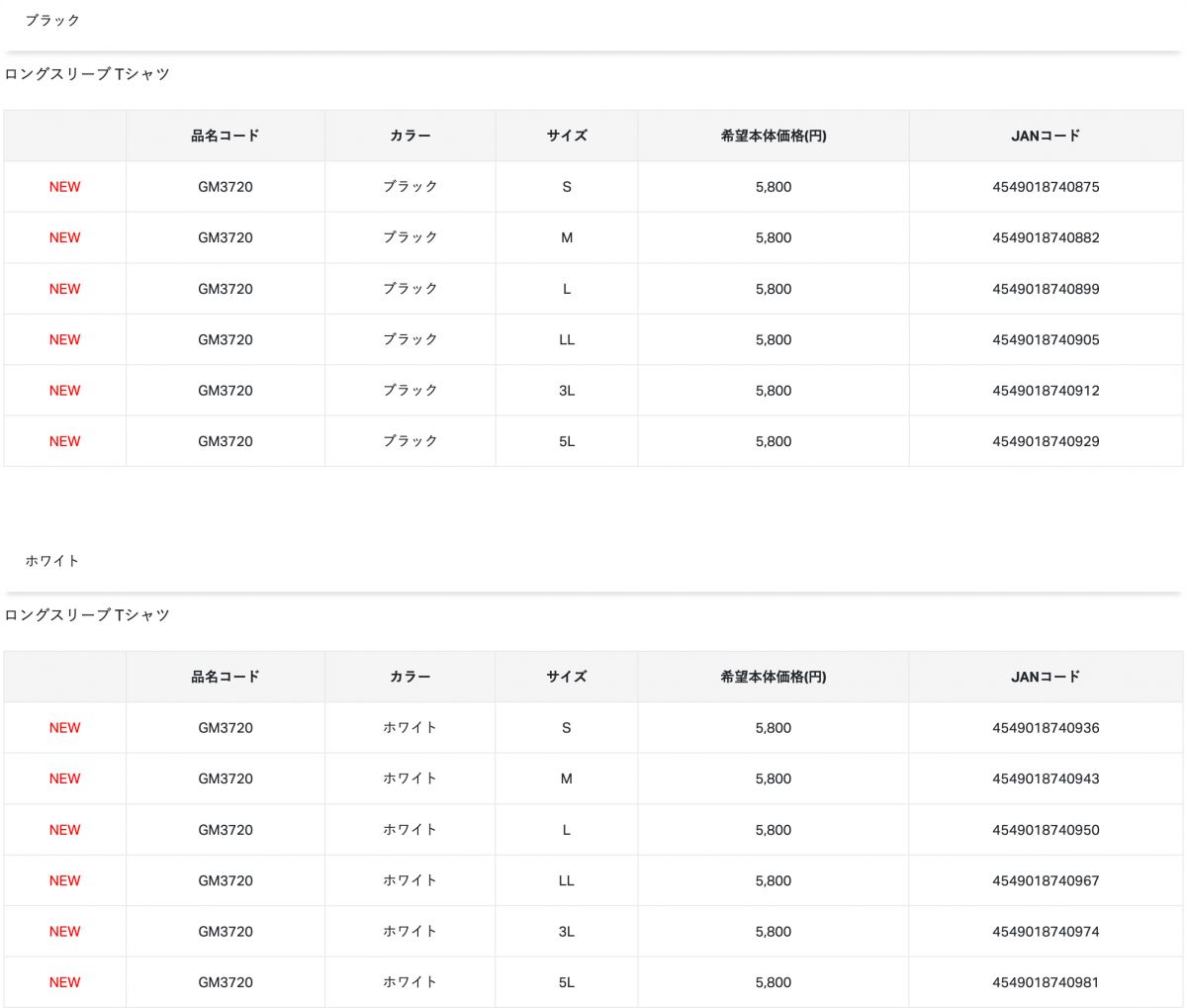The image size is (1187, 1008).
Task: Click the JANコード header in the white table
Action: (x=1046, y=677)
